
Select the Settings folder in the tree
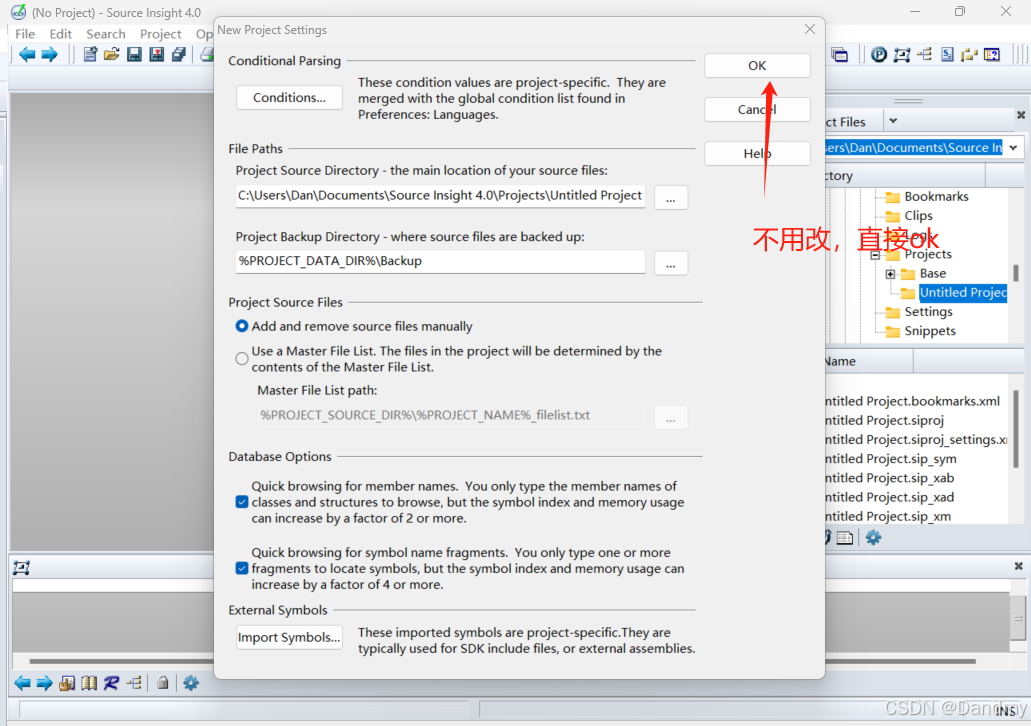928,312
